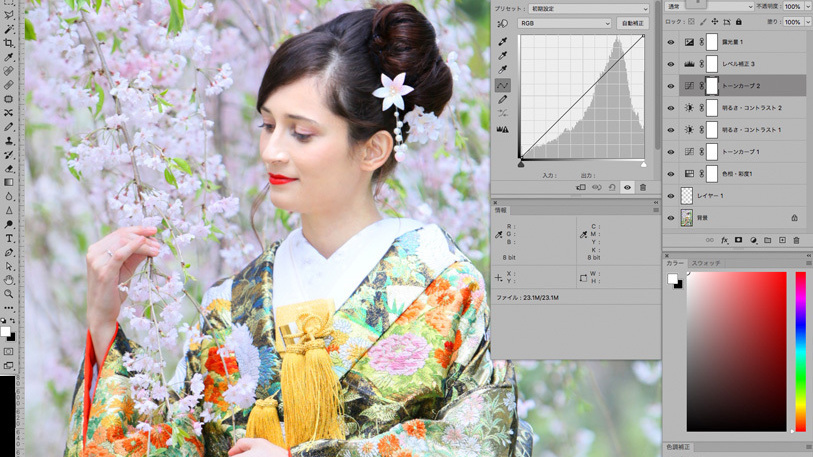Switch to the スウォッチ tab
813x457 pixels.
point(706,263)
